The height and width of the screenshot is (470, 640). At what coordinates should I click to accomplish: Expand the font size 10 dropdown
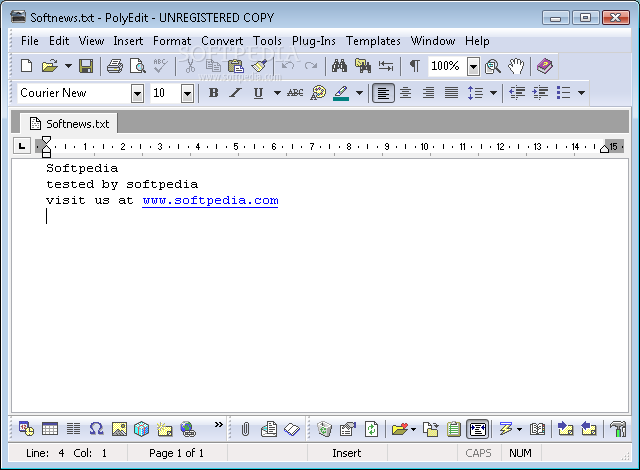[187, 93]
